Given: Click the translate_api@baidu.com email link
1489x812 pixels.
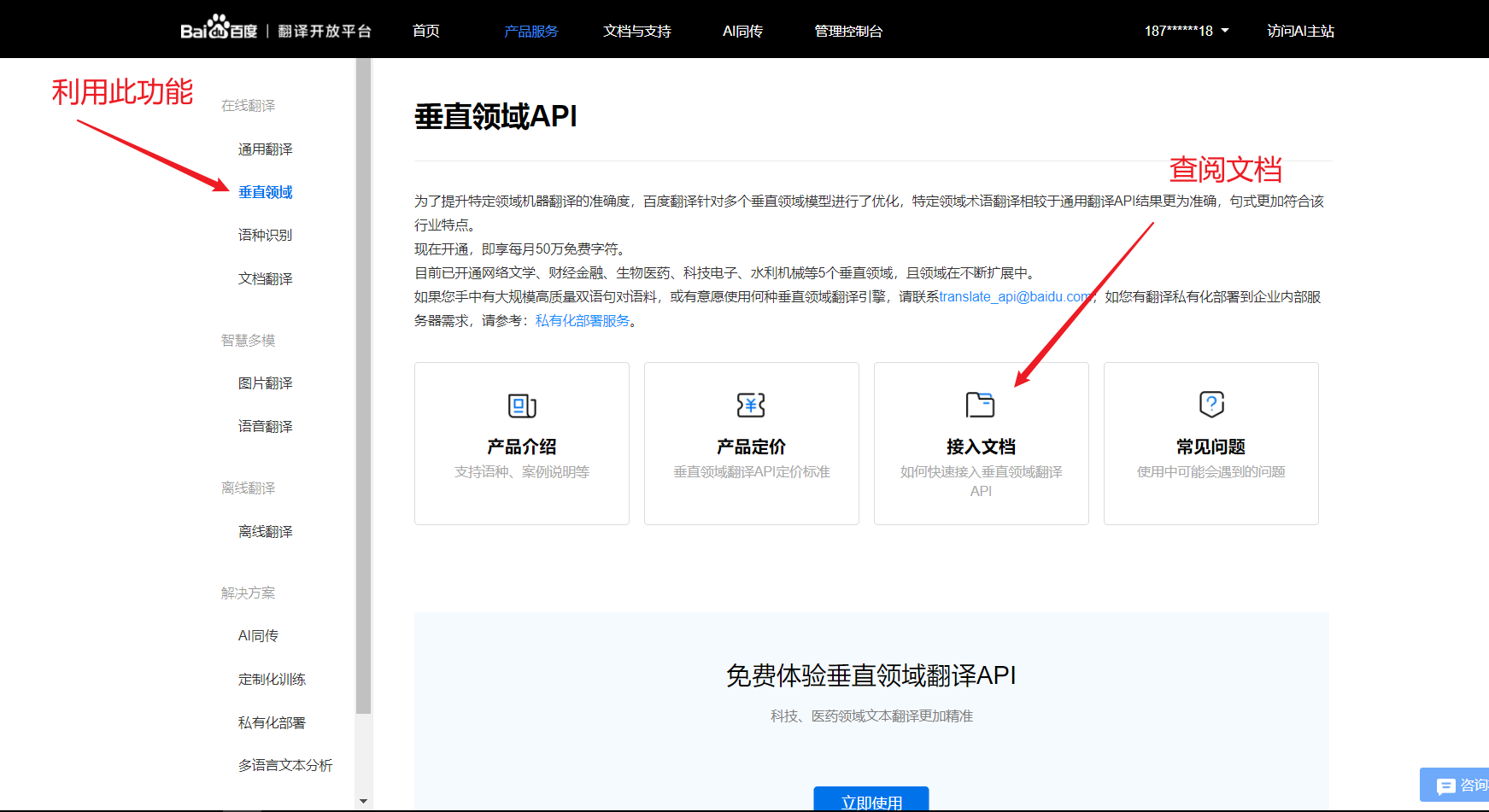Looking at the screenshot, I should [x=1016, y=296].
